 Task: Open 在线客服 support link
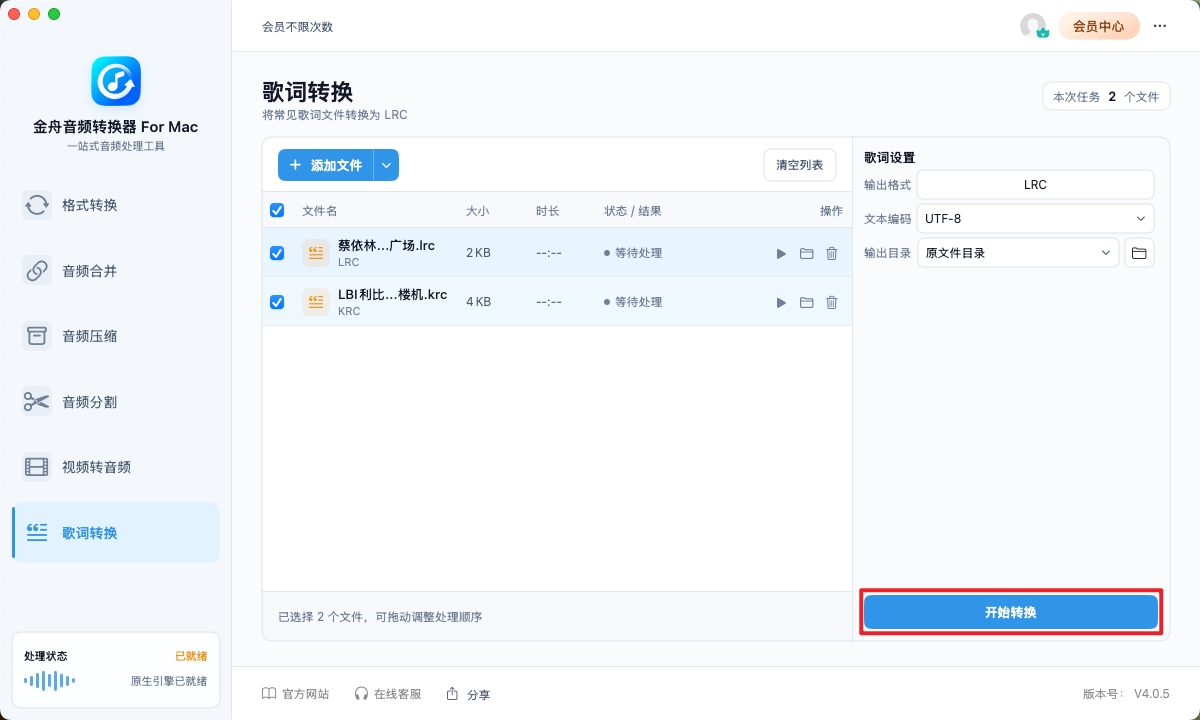pyautogui.click(x=388, y=694)
